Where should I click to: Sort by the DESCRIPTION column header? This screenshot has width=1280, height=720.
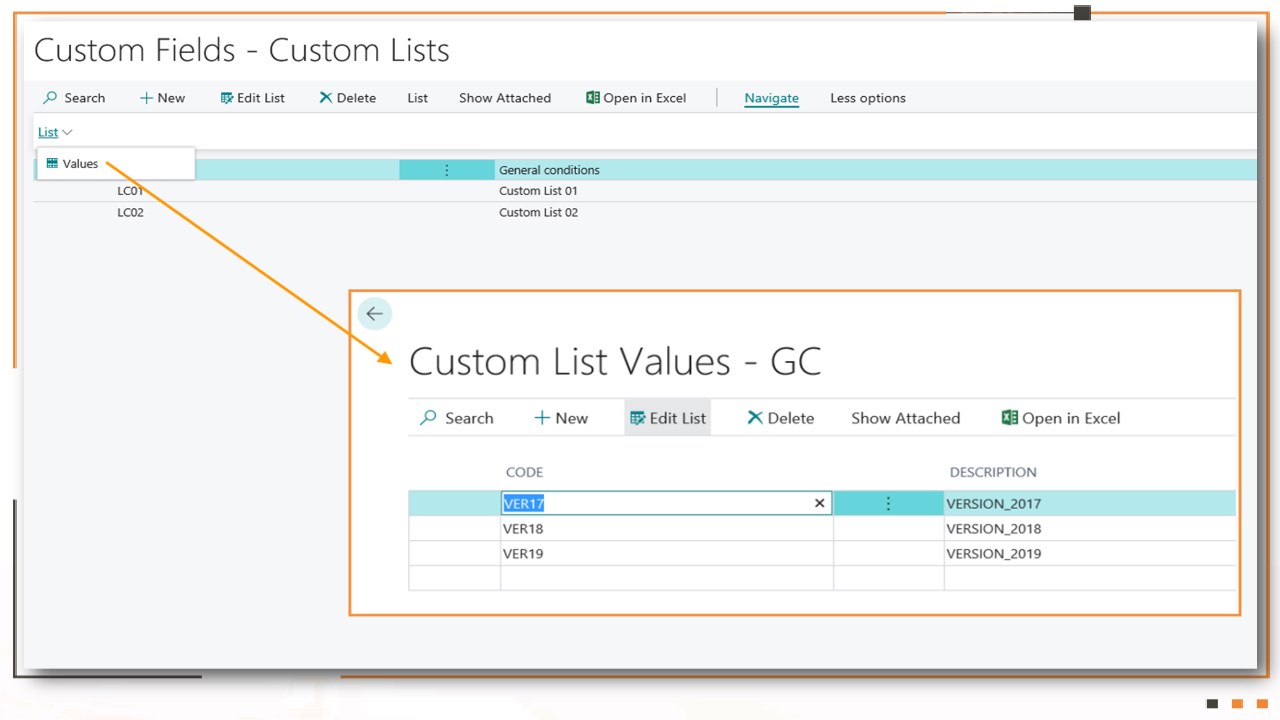[x=993, y=472]
